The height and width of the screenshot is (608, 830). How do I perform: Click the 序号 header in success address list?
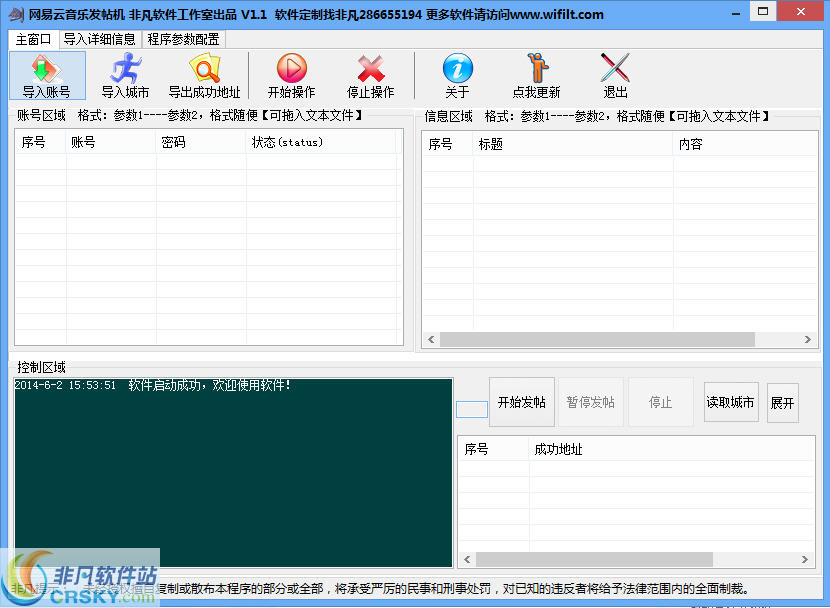click(x=493, y=449)
